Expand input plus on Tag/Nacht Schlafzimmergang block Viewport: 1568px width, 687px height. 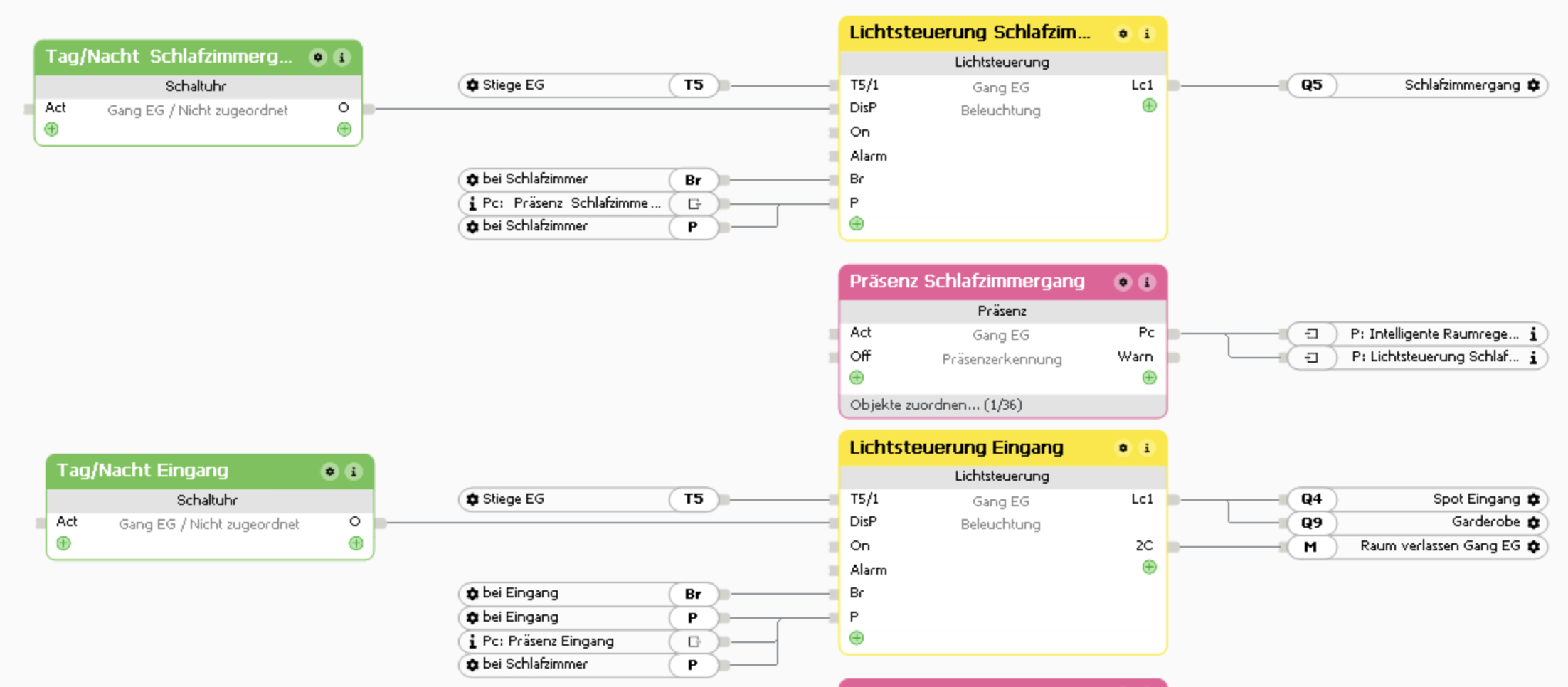51,129
